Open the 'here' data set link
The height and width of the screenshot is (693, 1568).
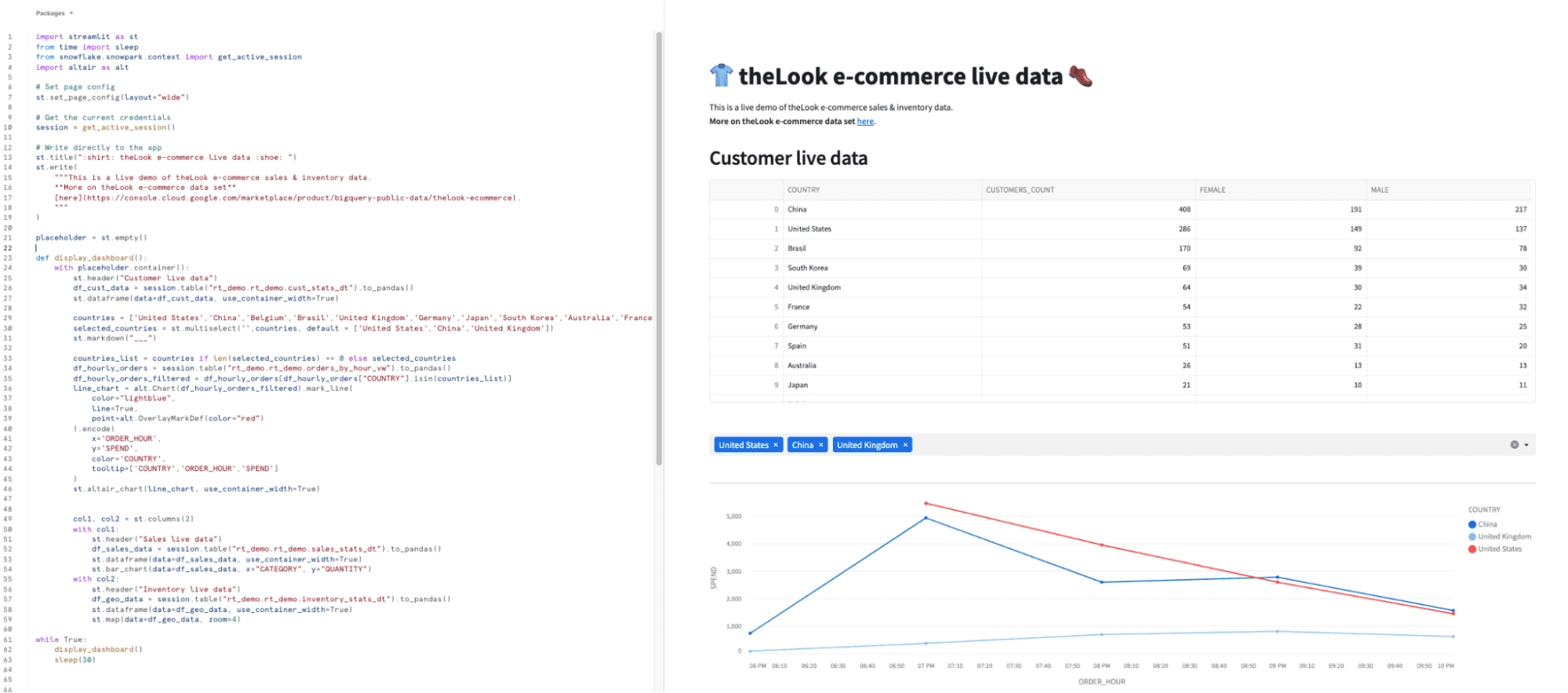(865, 122)
